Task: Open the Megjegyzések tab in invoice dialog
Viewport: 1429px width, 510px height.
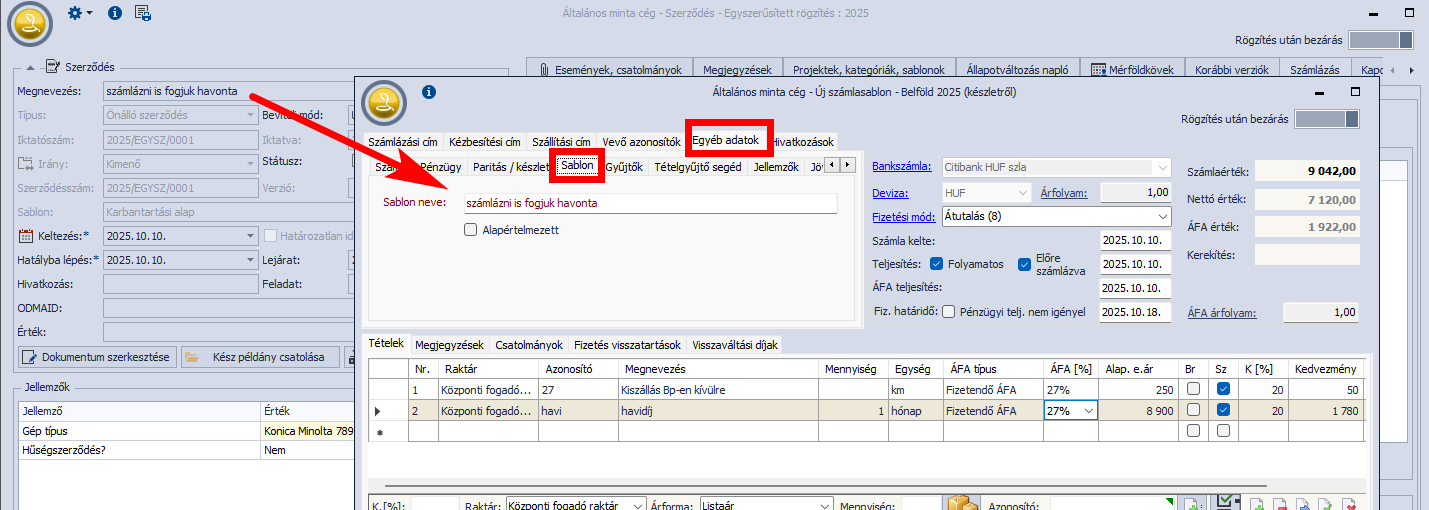Action: [449, 345]
